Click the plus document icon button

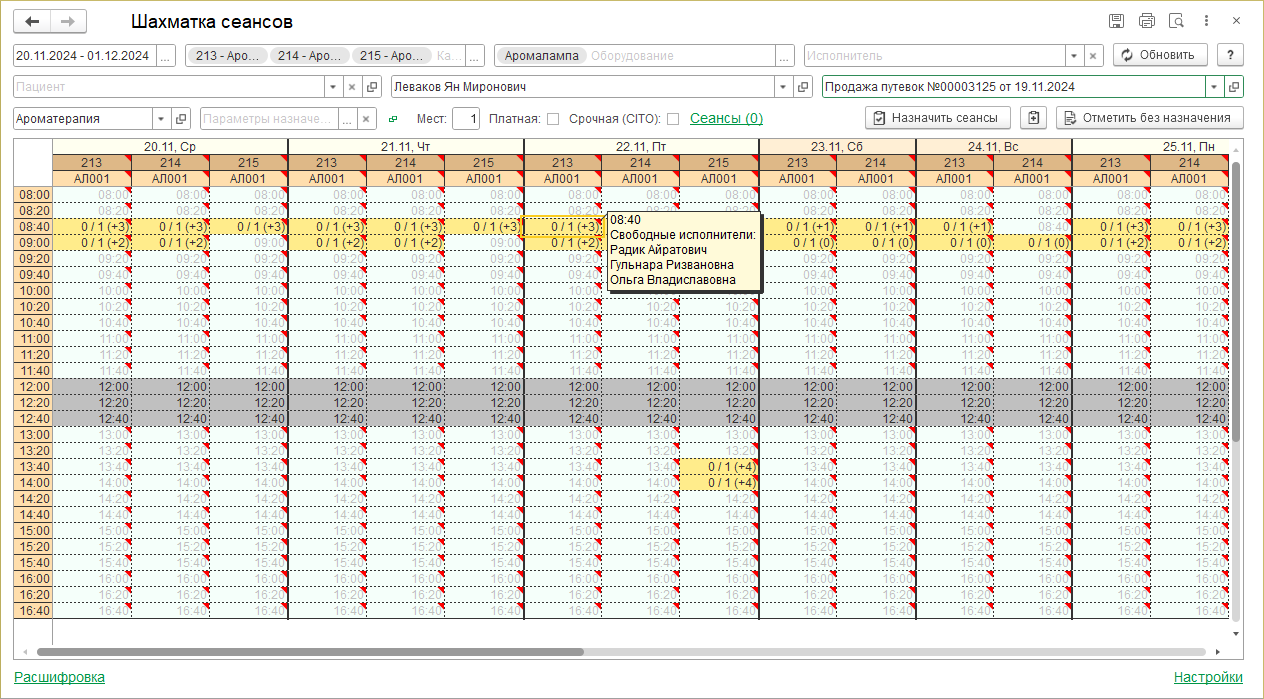tap(1033, 118)
